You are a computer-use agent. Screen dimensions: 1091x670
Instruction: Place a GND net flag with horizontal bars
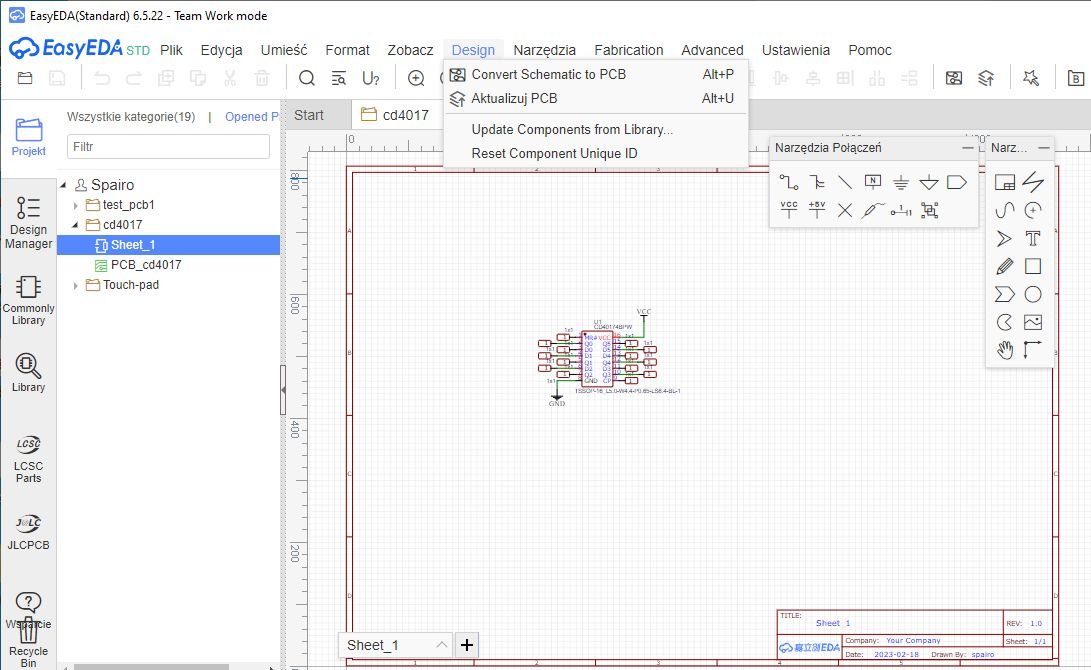coord(901,182)
